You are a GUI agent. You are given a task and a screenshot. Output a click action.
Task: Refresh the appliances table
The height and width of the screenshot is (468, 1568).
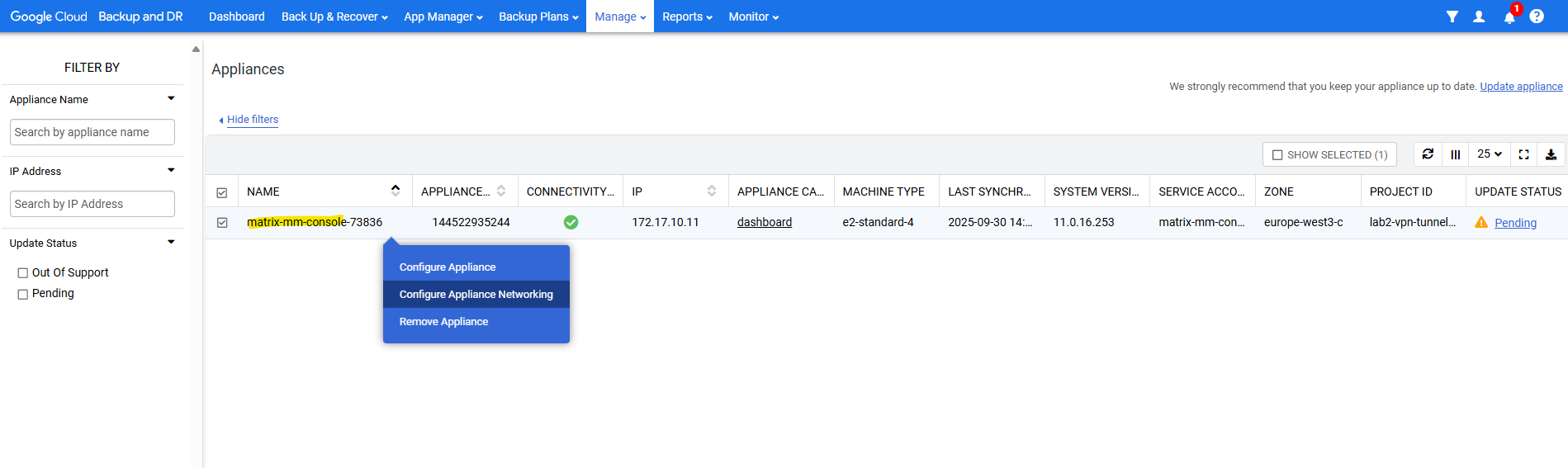coord(1428,154)
